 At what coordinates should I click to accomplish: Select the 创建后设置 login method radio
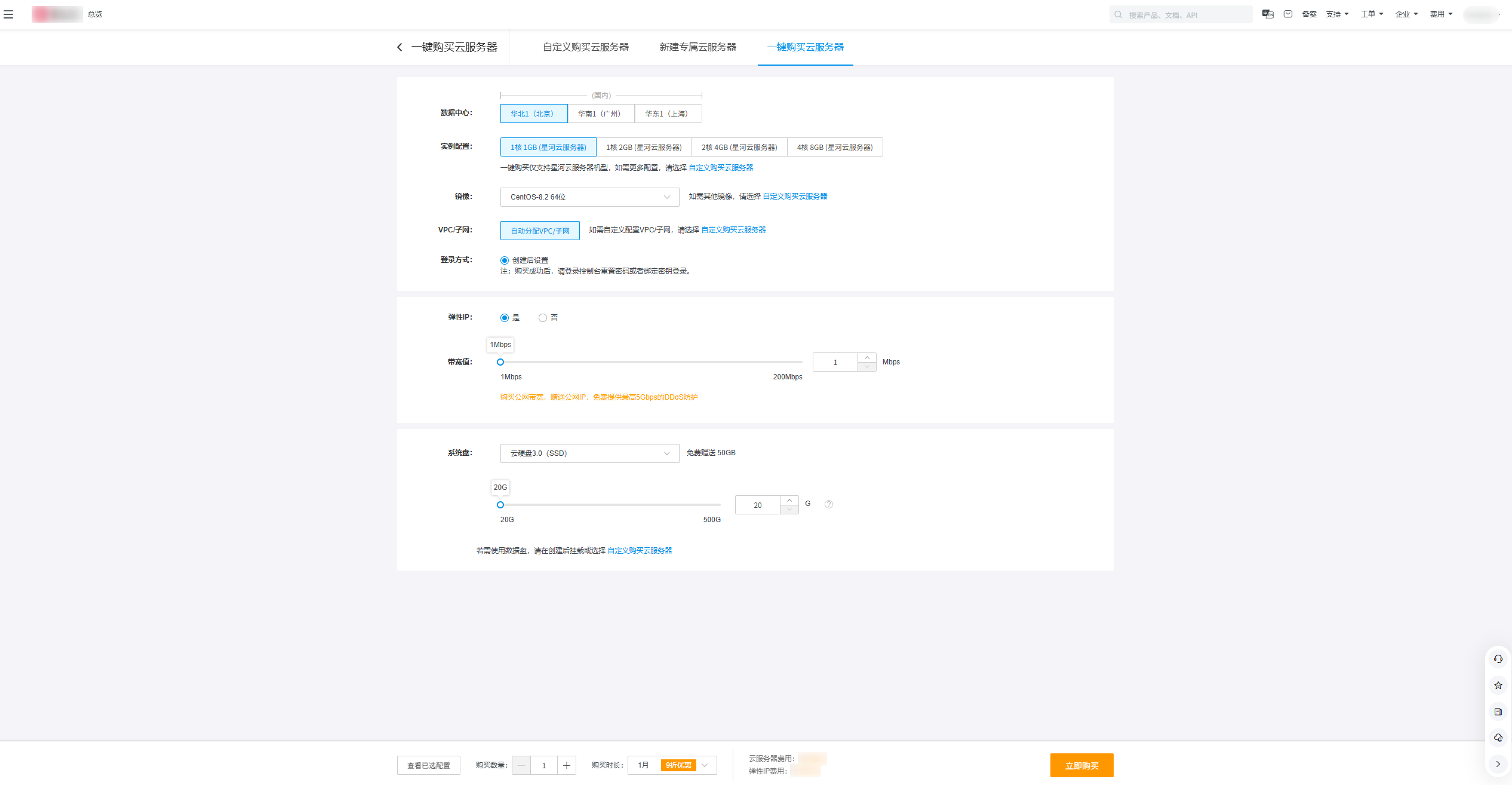505,260
